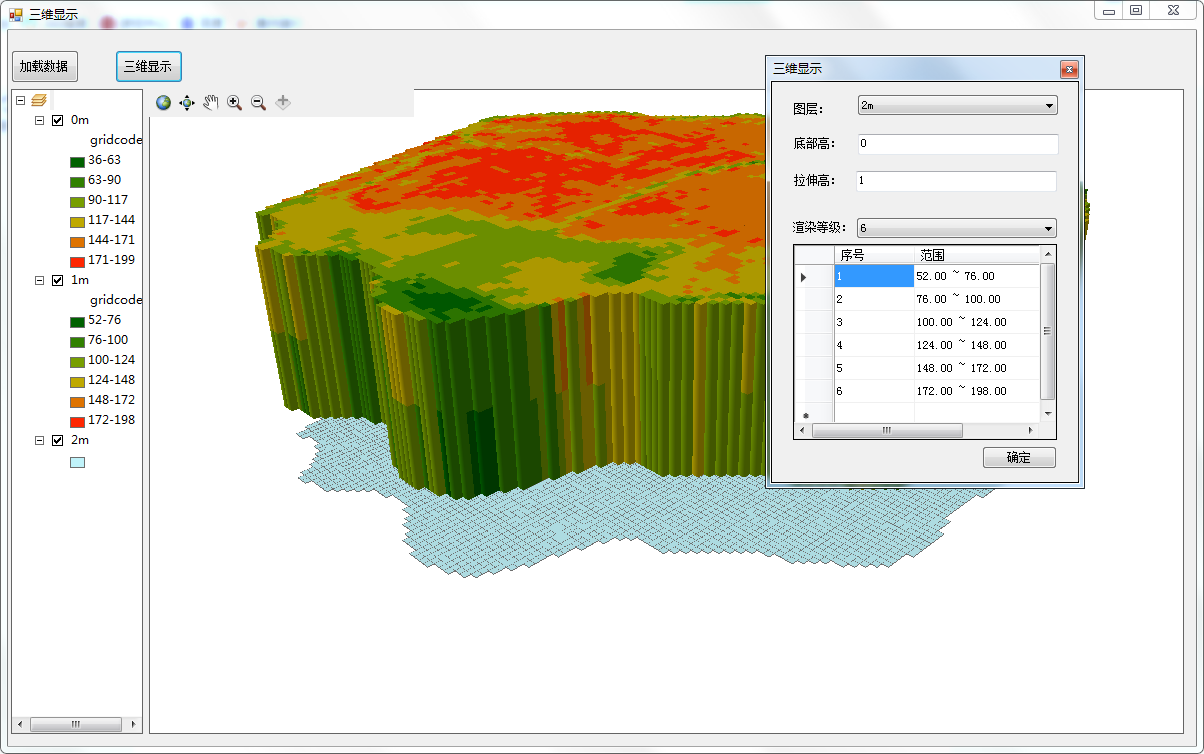This screenshot has height=754, width=1204.
Task: Click the close icon of the 三维显示 dialog
Action: [x=1069, y=69]
